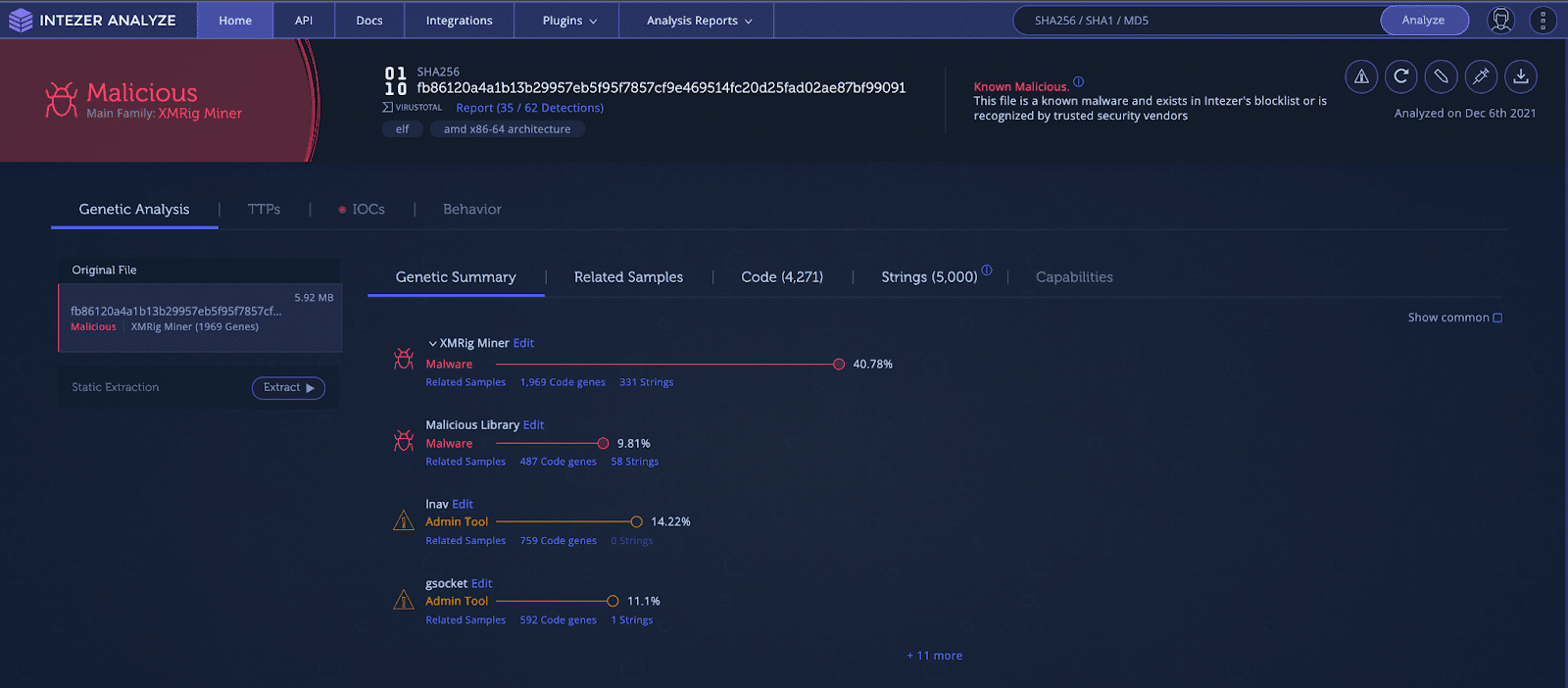Click the download file icon

pos(1521,76)
